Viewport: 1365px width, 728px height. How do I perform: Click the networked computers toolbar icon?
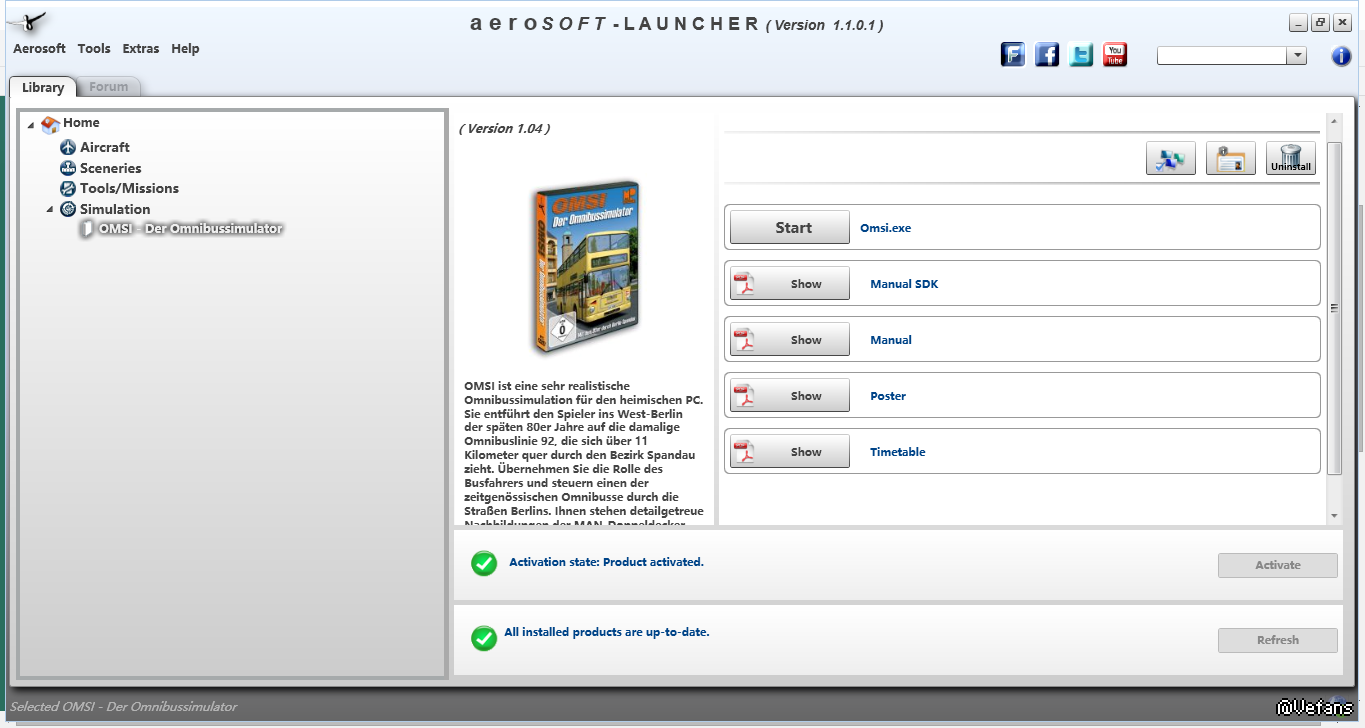[x=1171, y=159]
